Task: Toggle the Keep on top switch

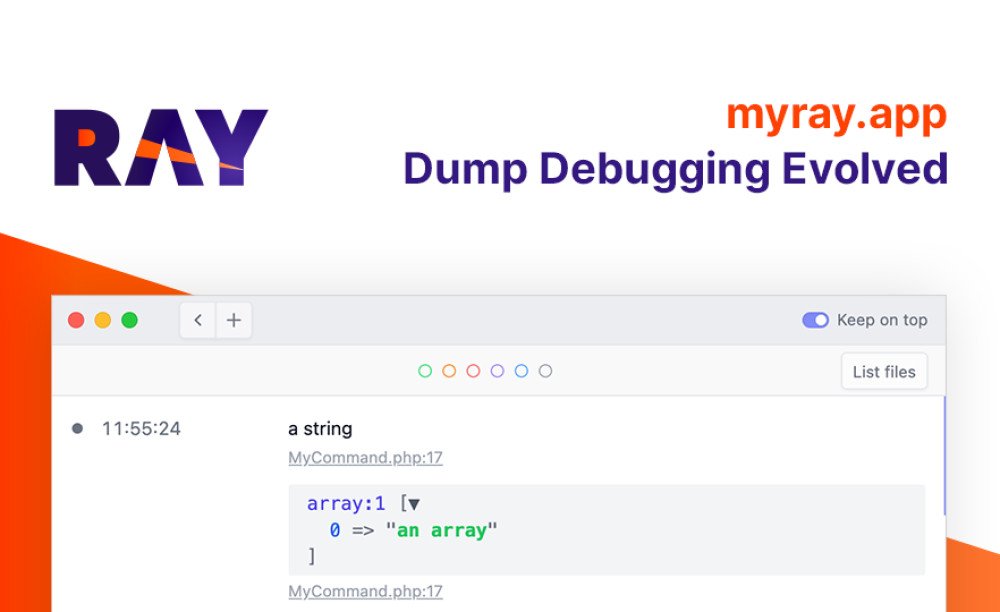Action: click(x=815, y=320)
